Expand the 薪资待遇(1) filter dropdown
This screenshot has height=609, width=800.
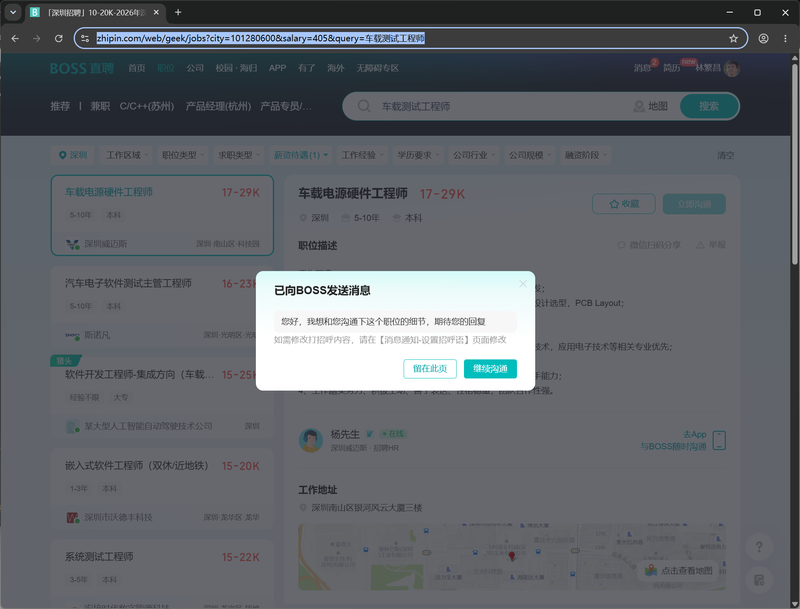pyautogui.click(x=301, y=155)
